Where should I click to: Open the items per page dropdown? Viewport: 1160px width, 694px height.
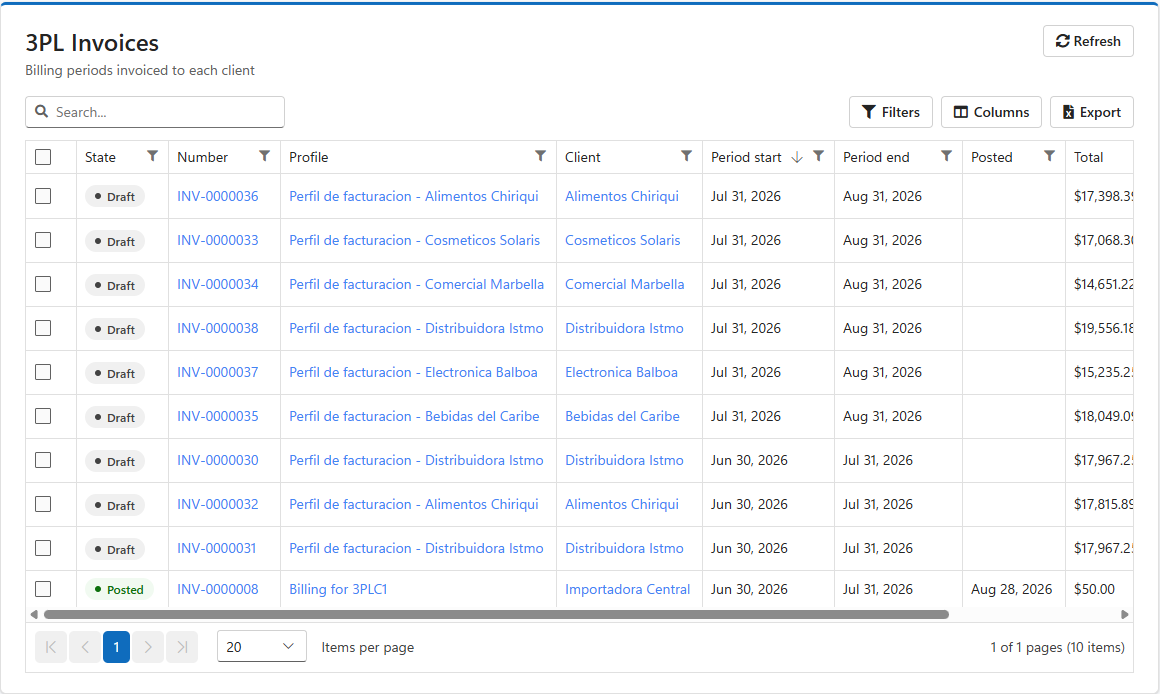pos(261,647)
